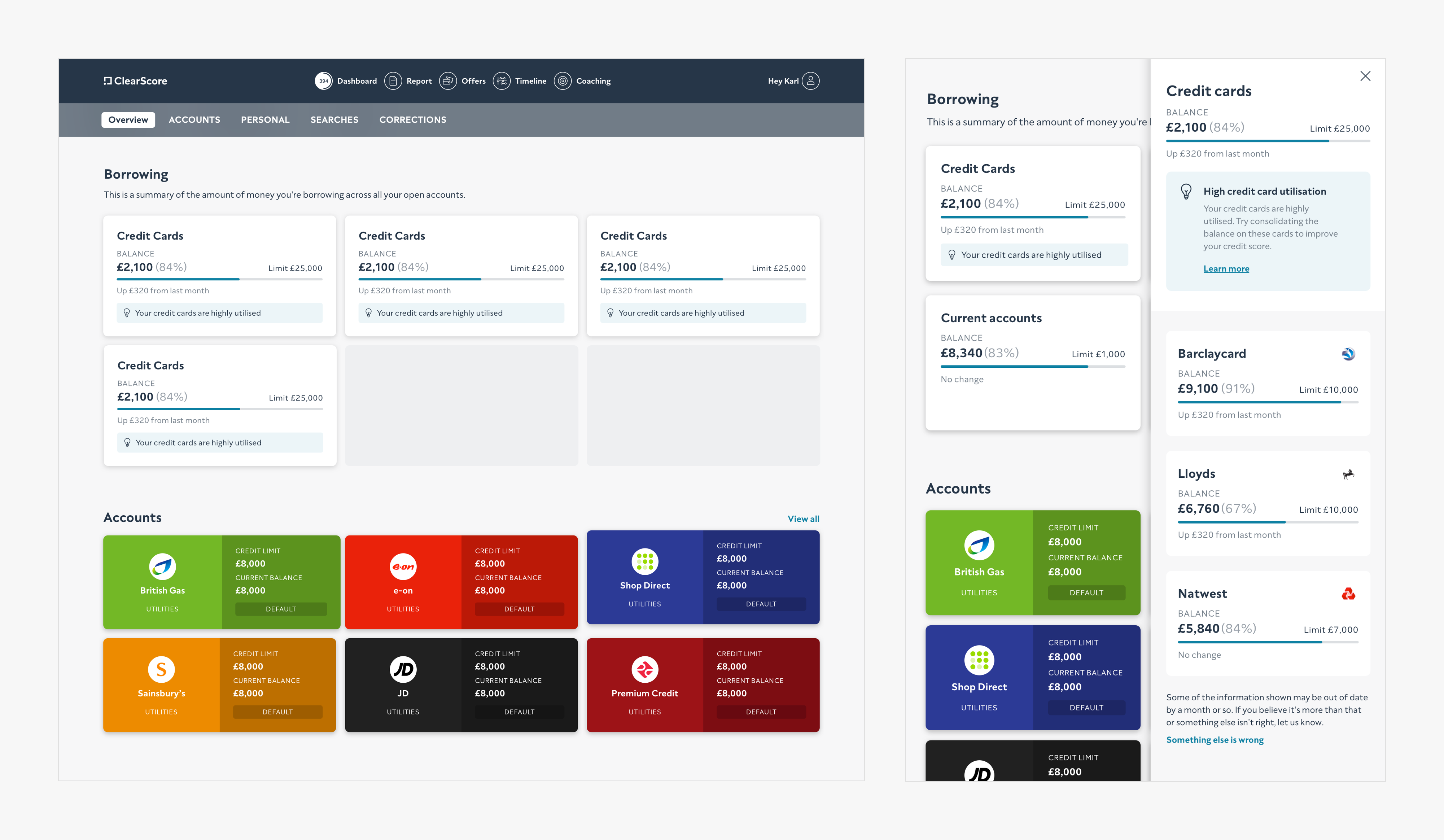This screenshot has width=1444, height=840.
Task: Open the Timeline nav icon
Action: [x=502, y=81]
